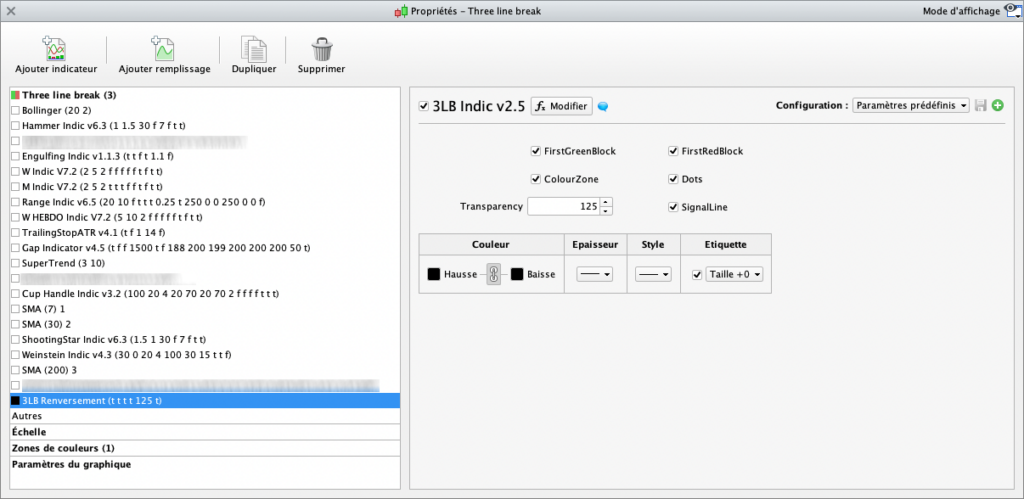Select W HEBDO Indic V7.2 row

[x=204, y=217]
